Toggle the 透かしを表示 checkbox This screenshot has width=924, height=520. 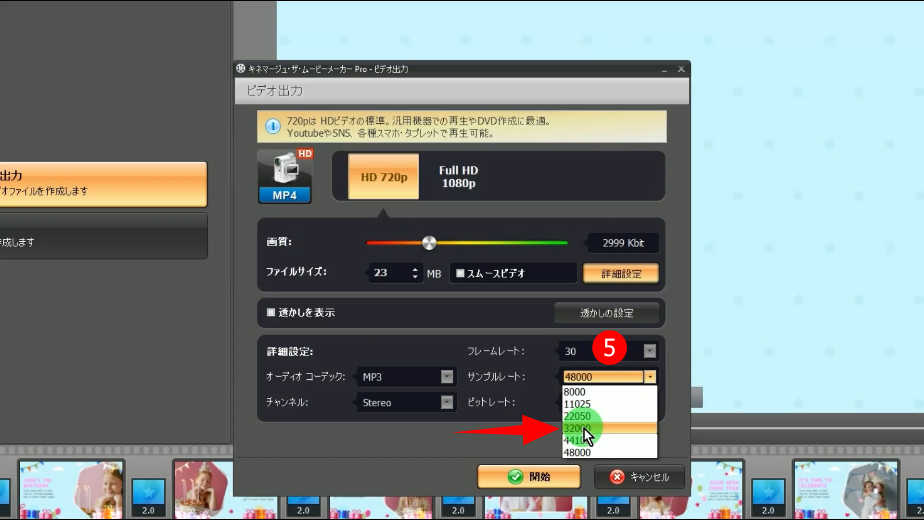pos(271,313)
